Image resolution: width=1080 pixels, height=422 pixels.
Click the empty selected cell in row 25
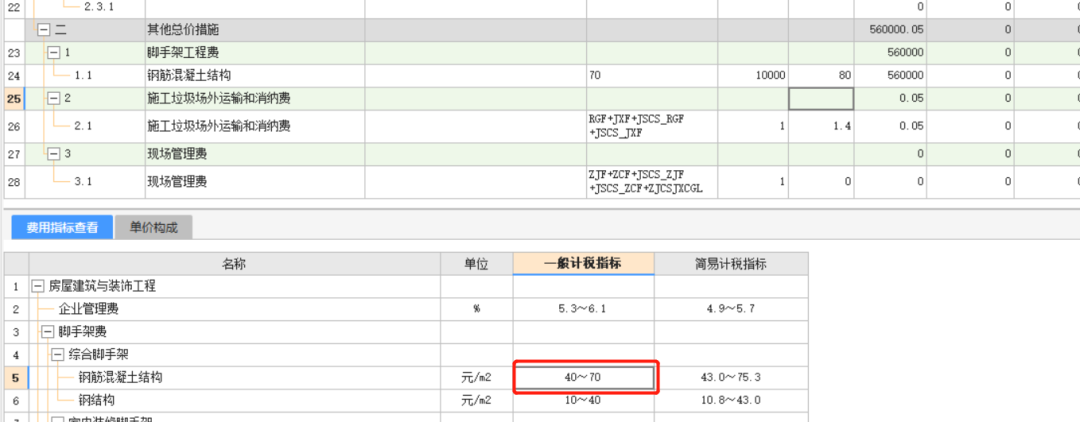[x=820, y=98]
